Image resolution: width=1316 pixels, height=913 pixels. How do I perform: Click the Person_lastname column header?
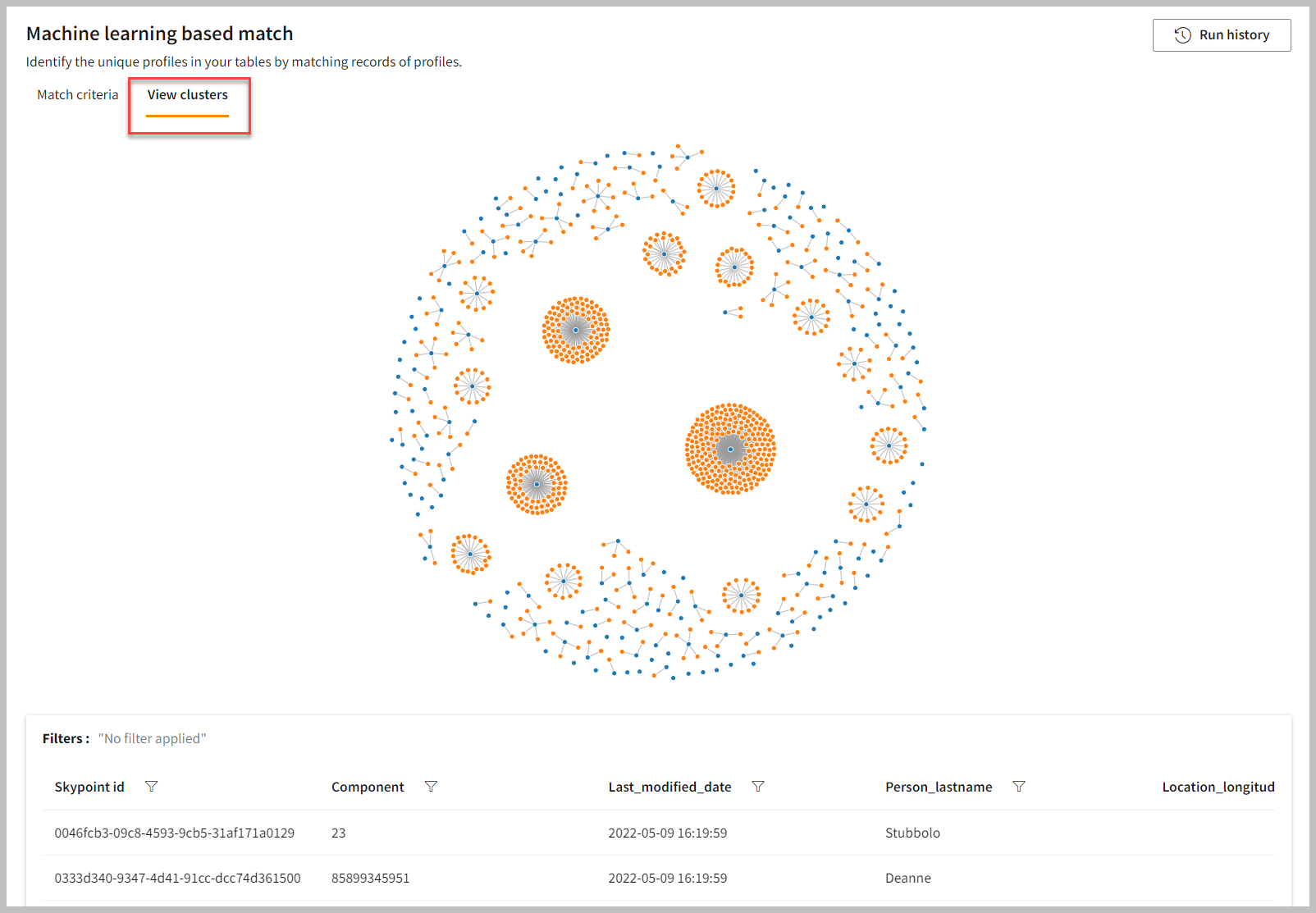point(939,787)
